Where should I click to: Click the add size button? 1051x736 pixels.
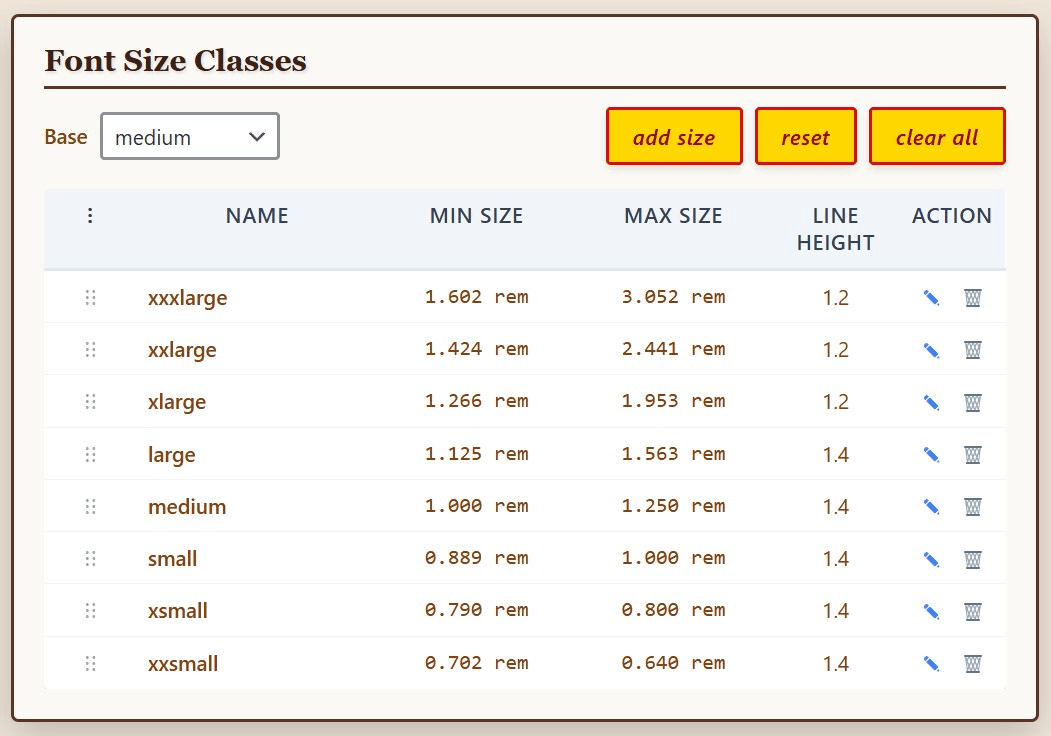(673, 136)
